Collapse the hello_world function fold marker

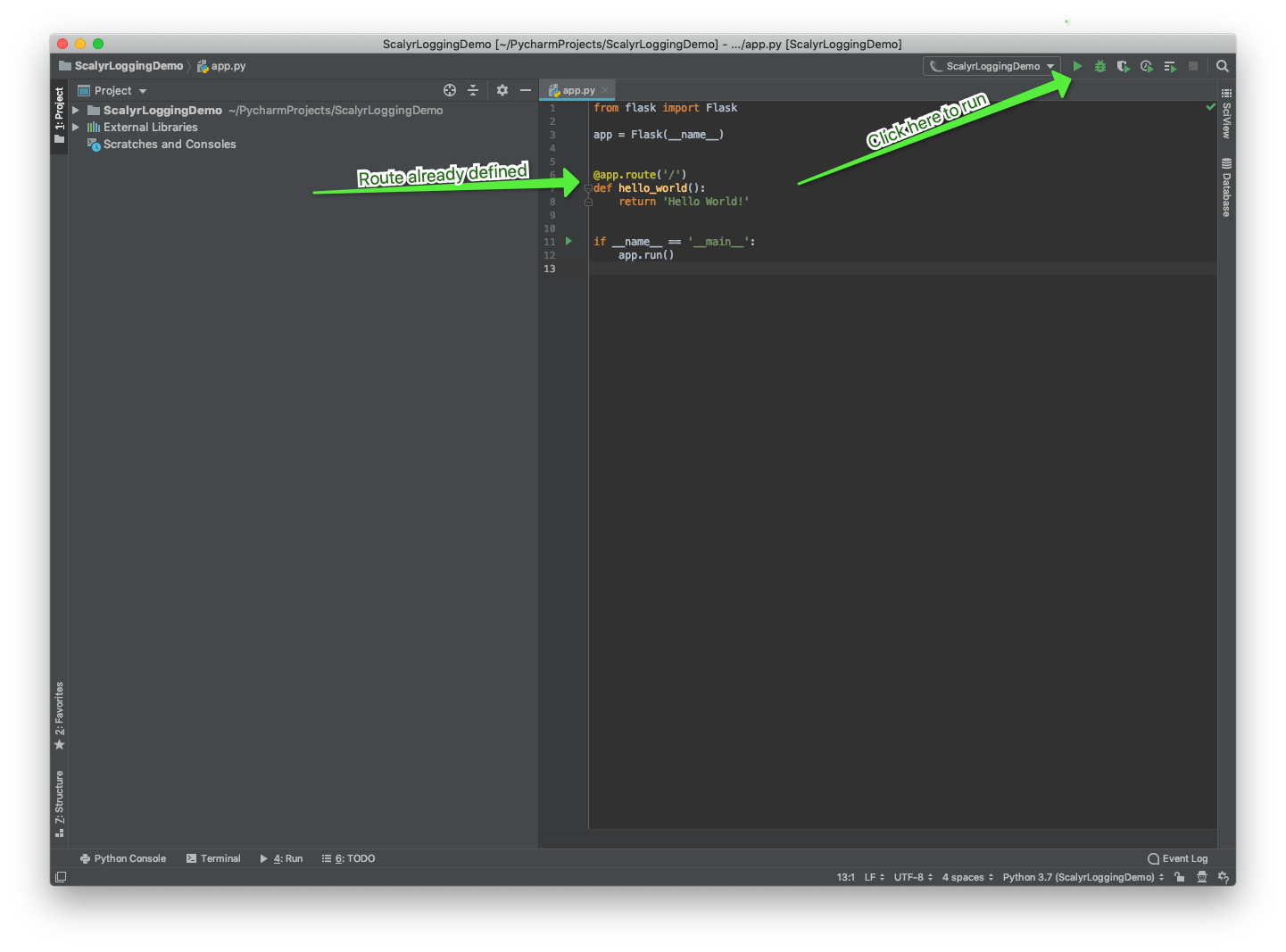[x=588, y=188]
